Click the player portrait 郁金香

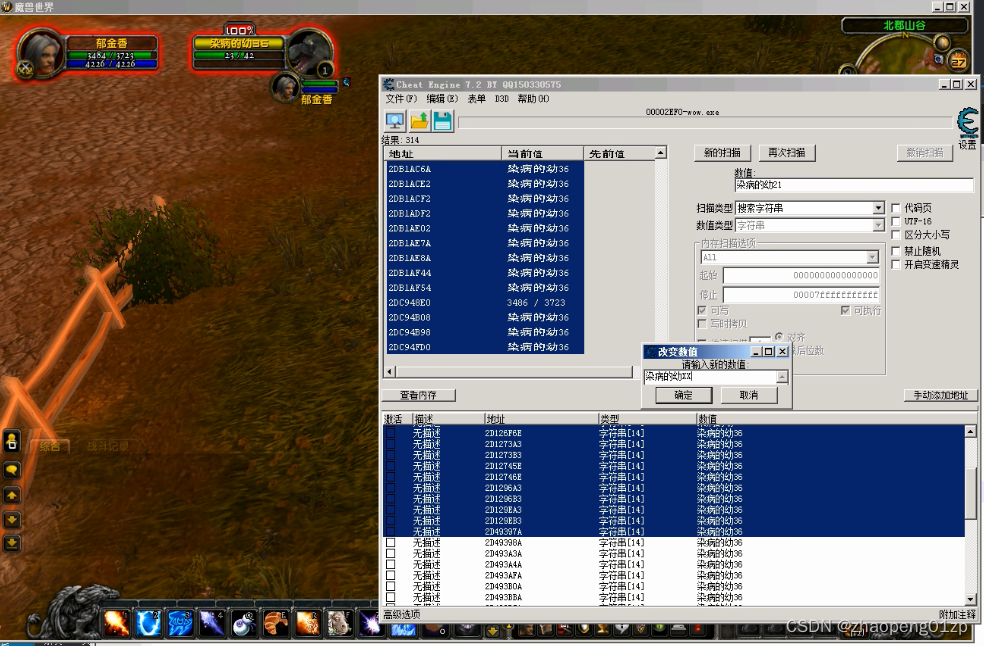41,54
